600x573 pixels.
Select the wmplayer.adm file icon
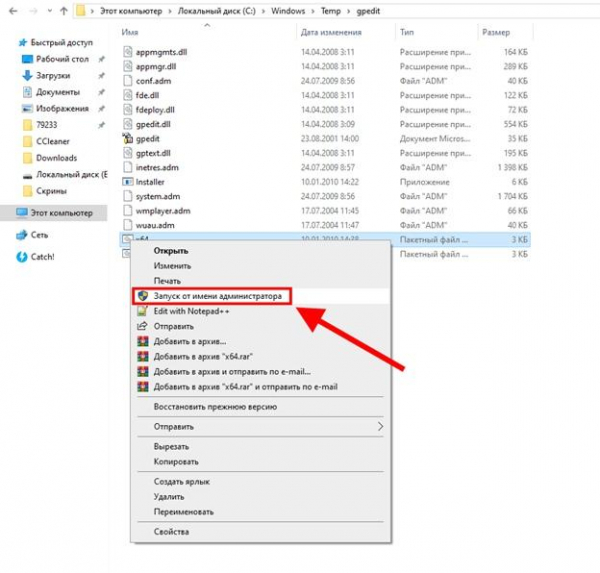tap(128, 211)
